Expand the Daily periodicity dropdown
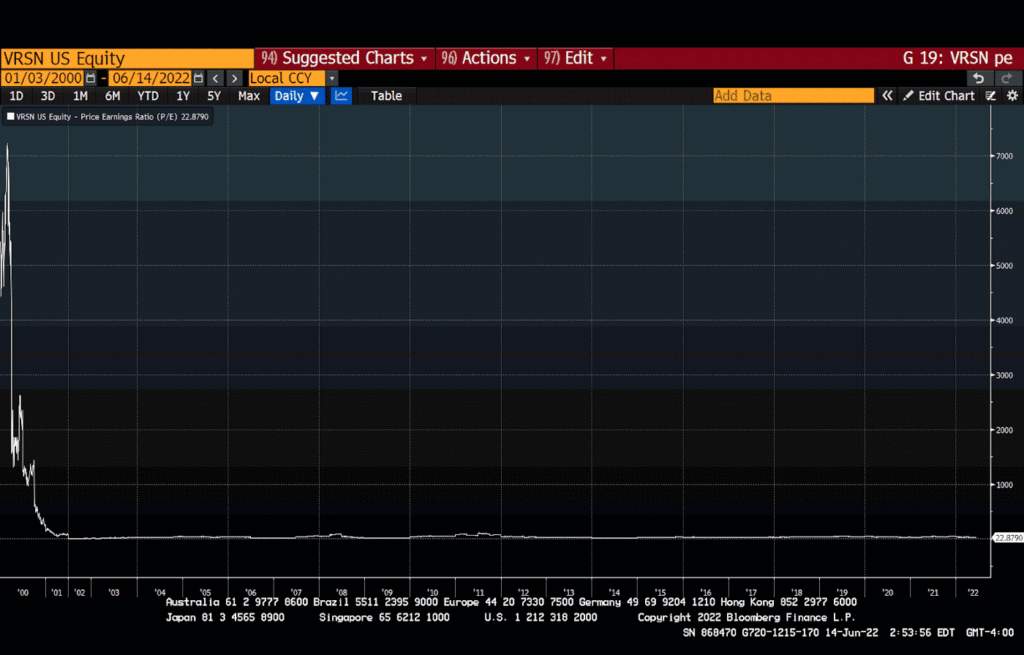Viewport: 1024px width, 655px height. 297,96
